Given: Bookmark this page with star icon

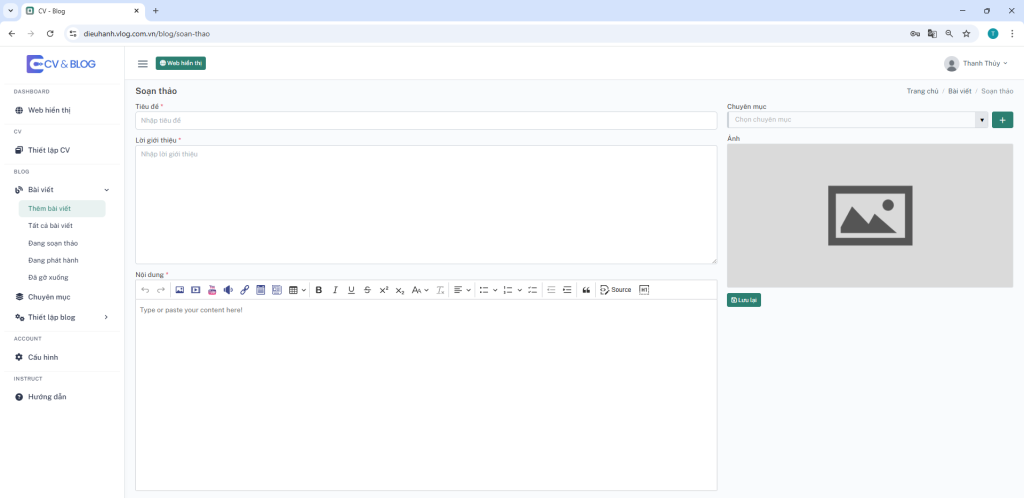Looking at the screenshot, I should click(x=967, y=33).
